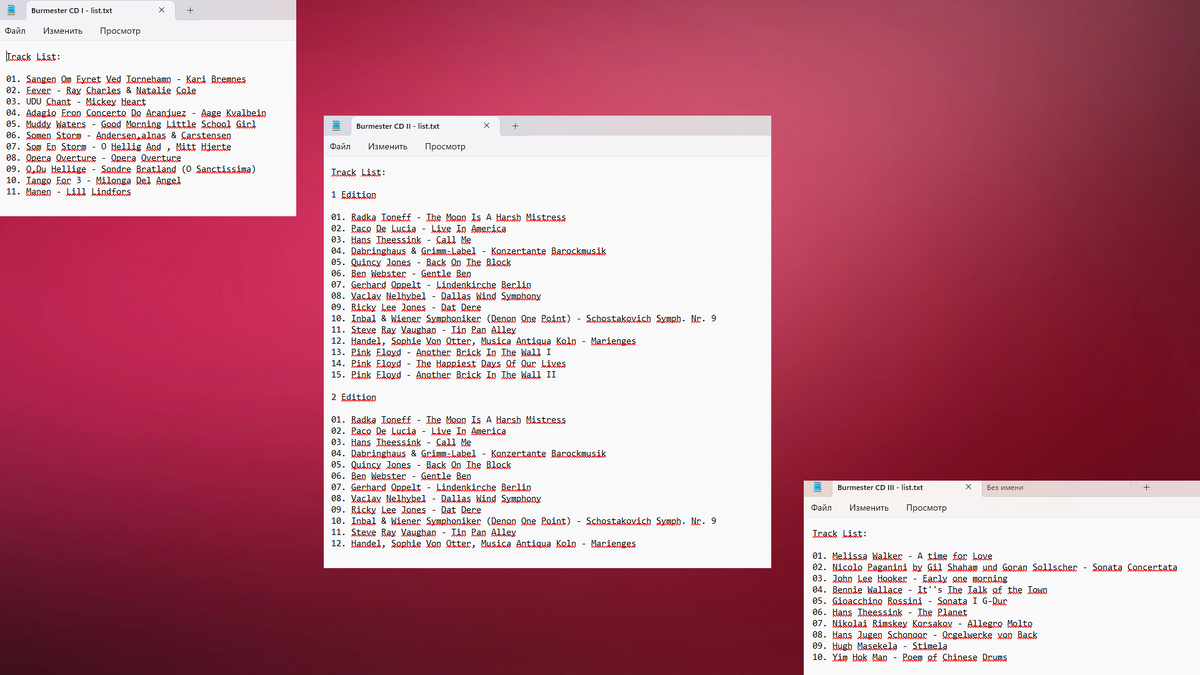The height and width of the screenshot is (675, 1200).
Task: Open the Изменить menu in CD III window
Action: tap(868, 508)
